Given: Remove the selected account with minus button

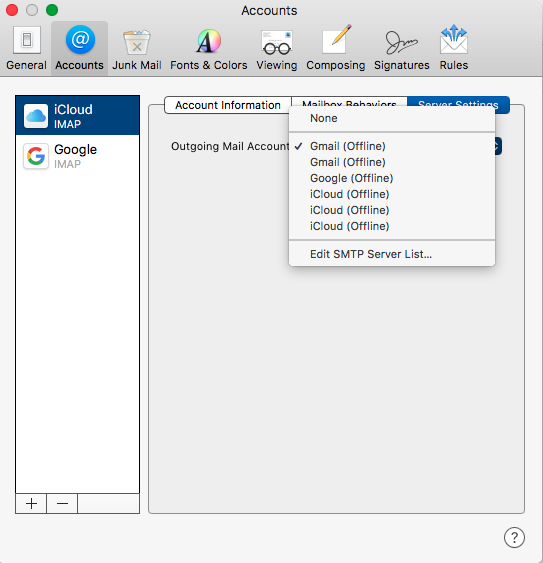Looking at the screenshot, I should coord(62,503).
